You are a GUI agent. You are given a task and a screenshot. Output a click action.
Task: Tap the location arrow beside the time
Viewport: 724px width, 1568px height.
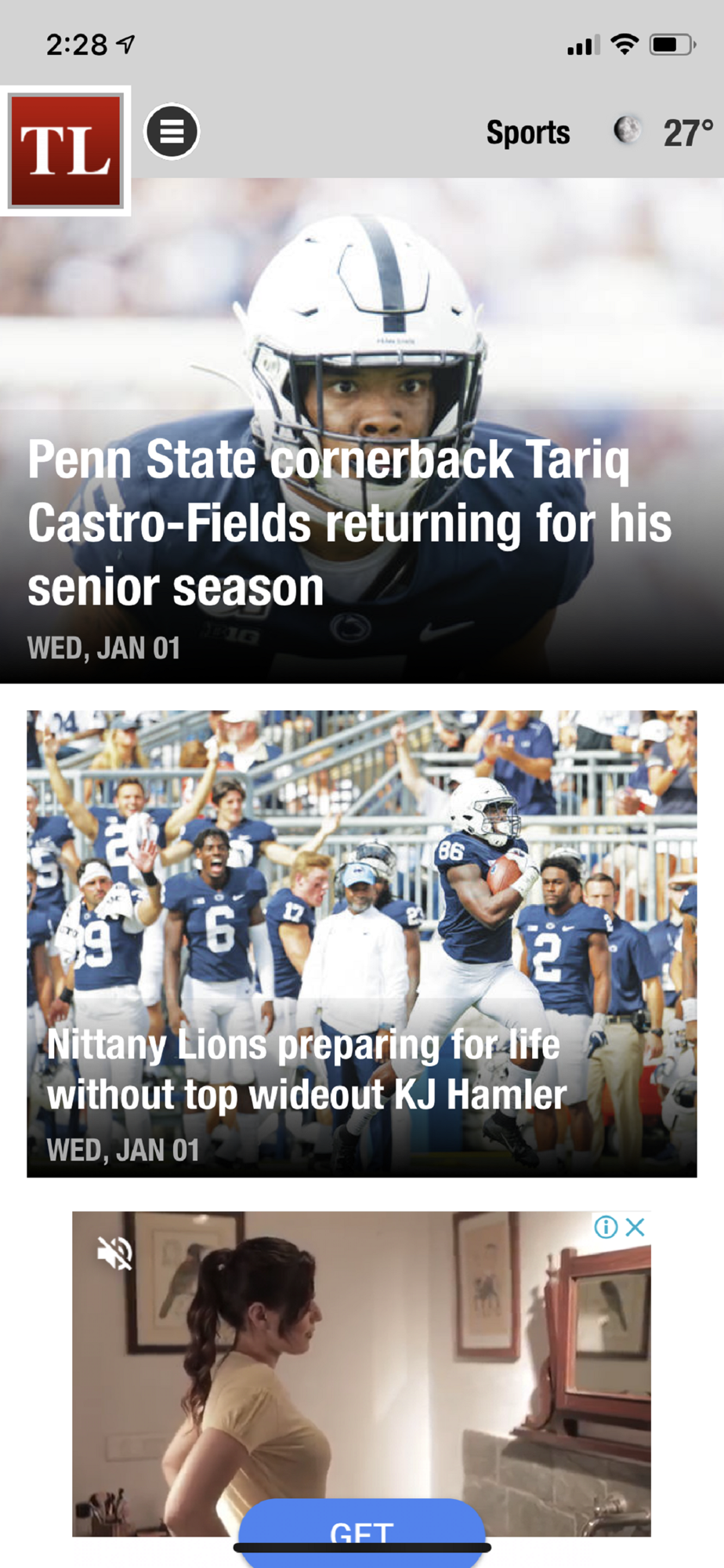[x=125, y=45]
